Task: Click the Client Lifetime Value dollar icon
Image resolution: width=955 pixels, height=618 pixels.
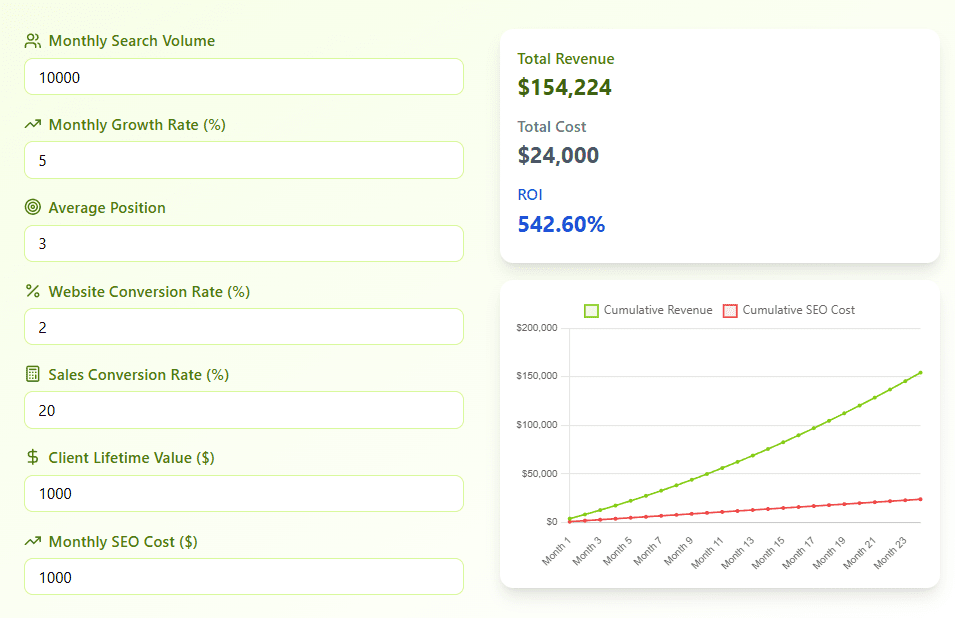Action: 31,457
